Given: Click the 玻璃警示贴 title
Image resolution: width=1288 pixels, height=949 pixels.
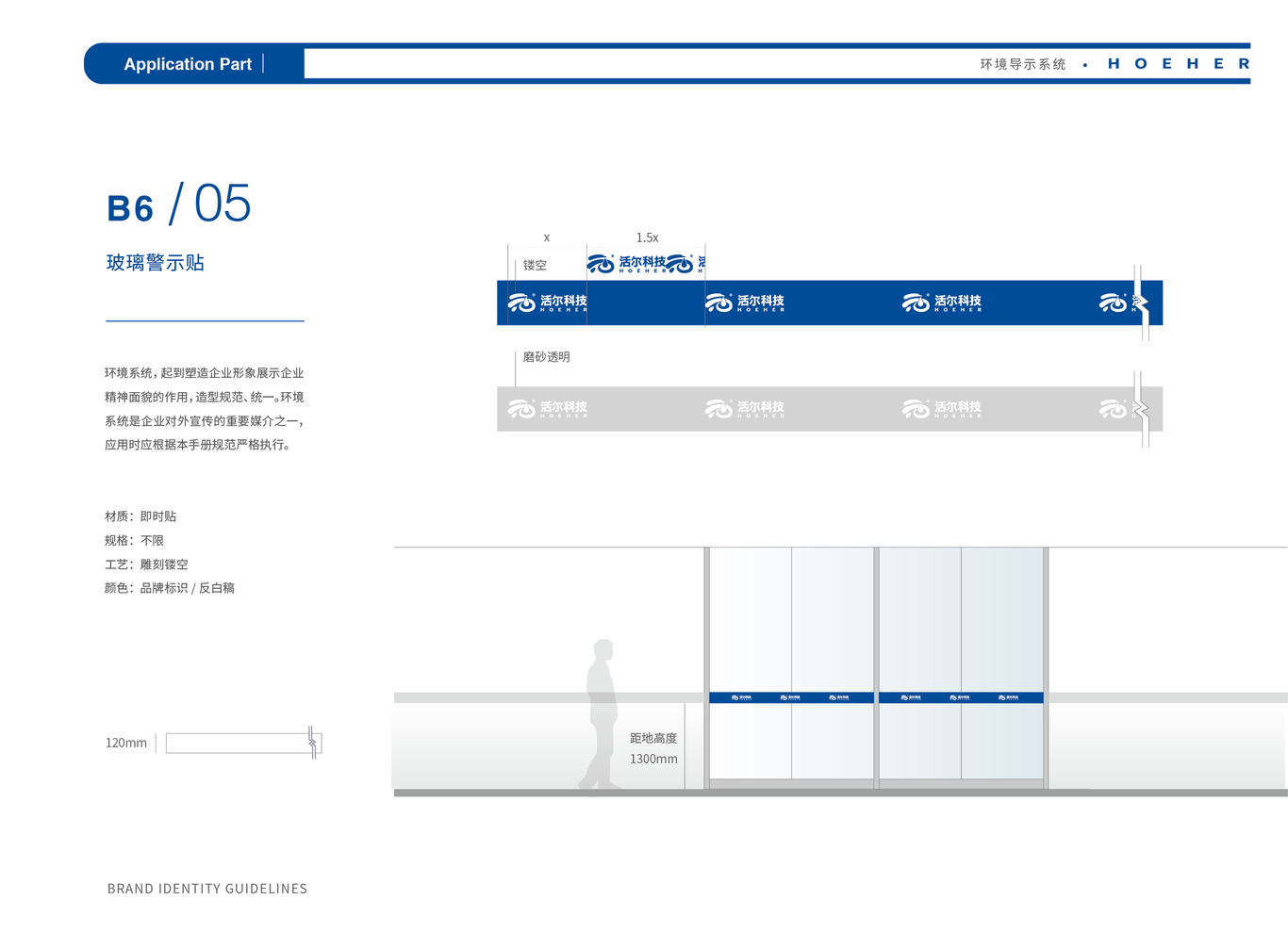Looking at the screenshot, I should (155, 263).
